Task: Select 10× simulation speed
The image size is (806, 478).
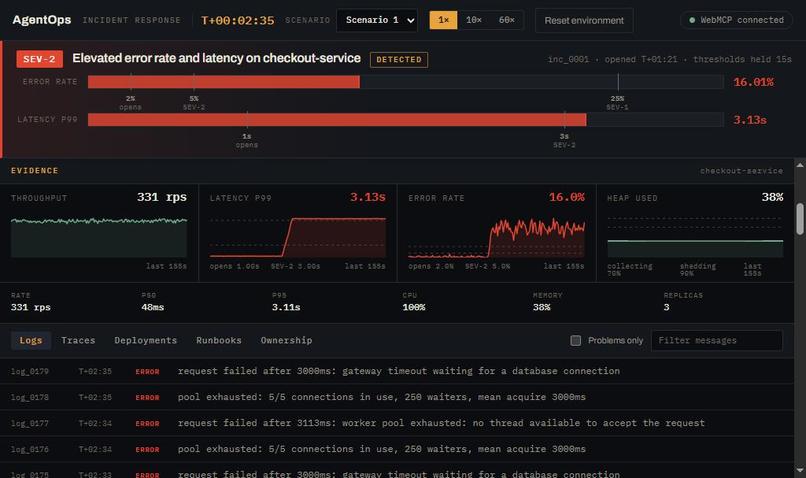Action: tap(473, 21)
